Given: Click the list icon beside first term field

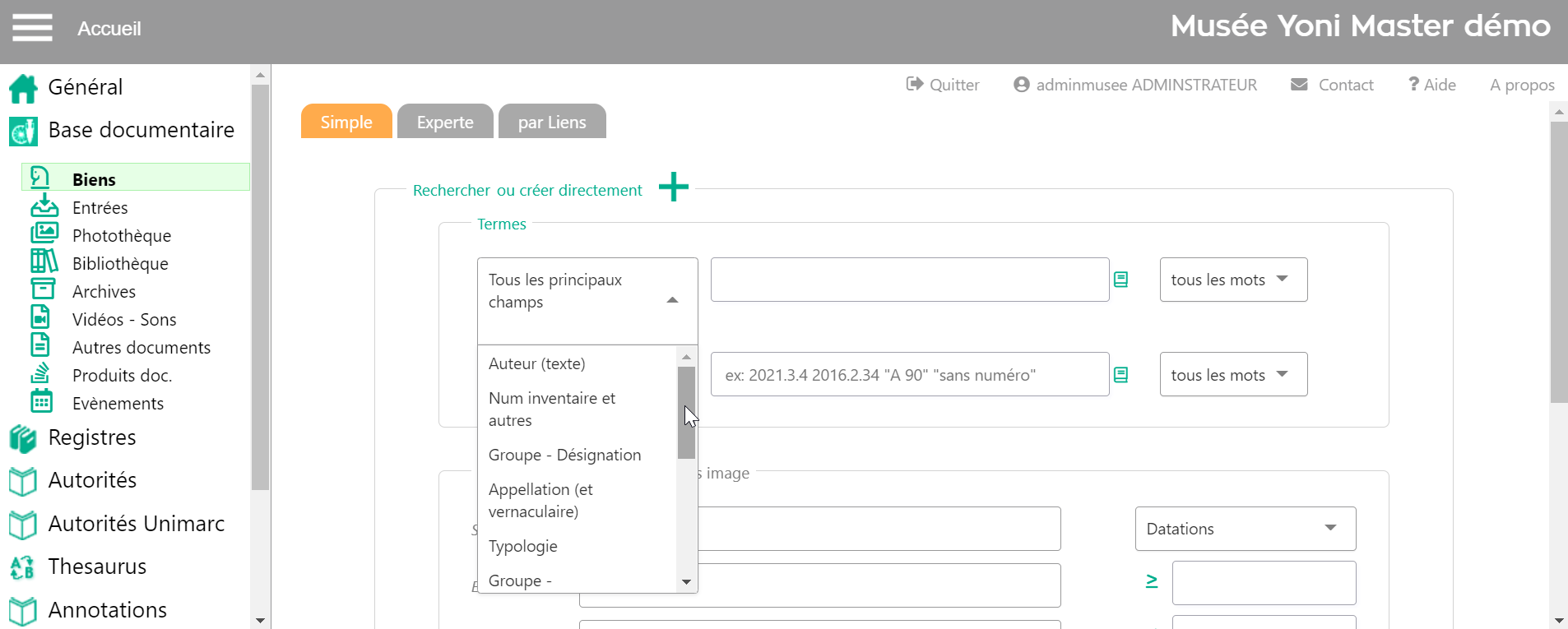Looking at the screenshot, I should tap(1120, 280).
